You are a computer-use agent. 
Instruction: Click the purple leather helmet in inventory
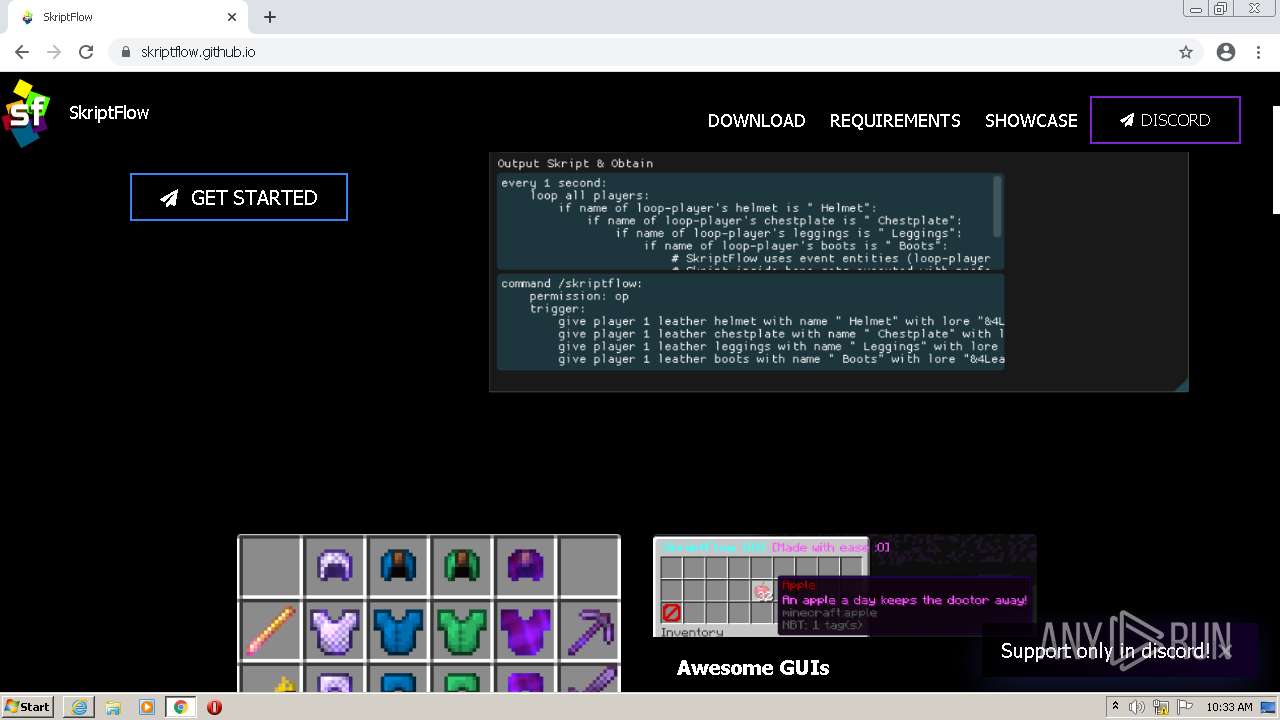526,565
